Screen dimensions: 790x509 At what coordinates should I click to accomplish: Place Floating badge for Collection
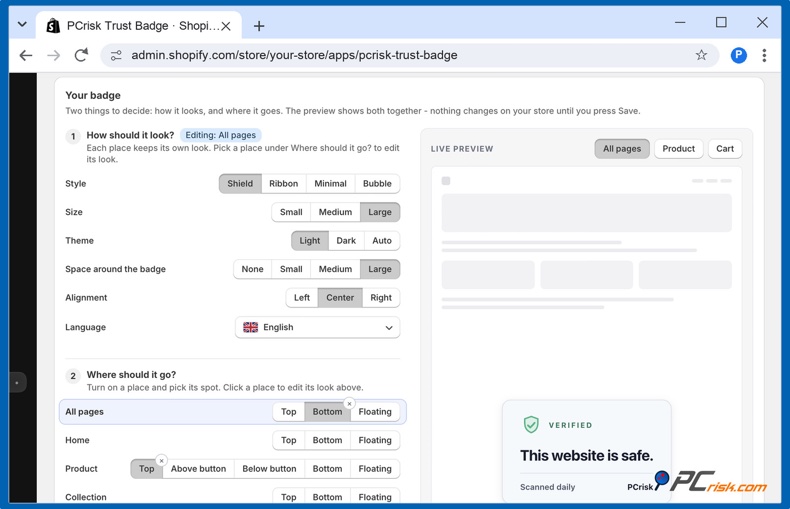375,497
